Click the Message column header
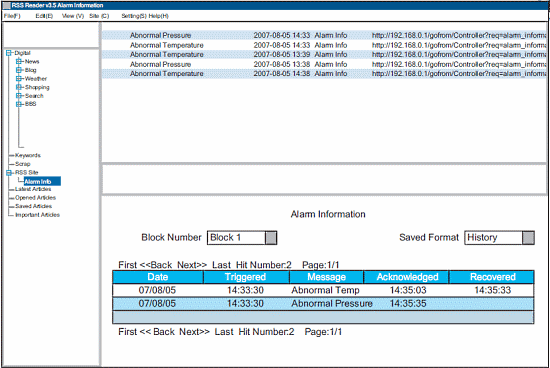 coord(327,277)
